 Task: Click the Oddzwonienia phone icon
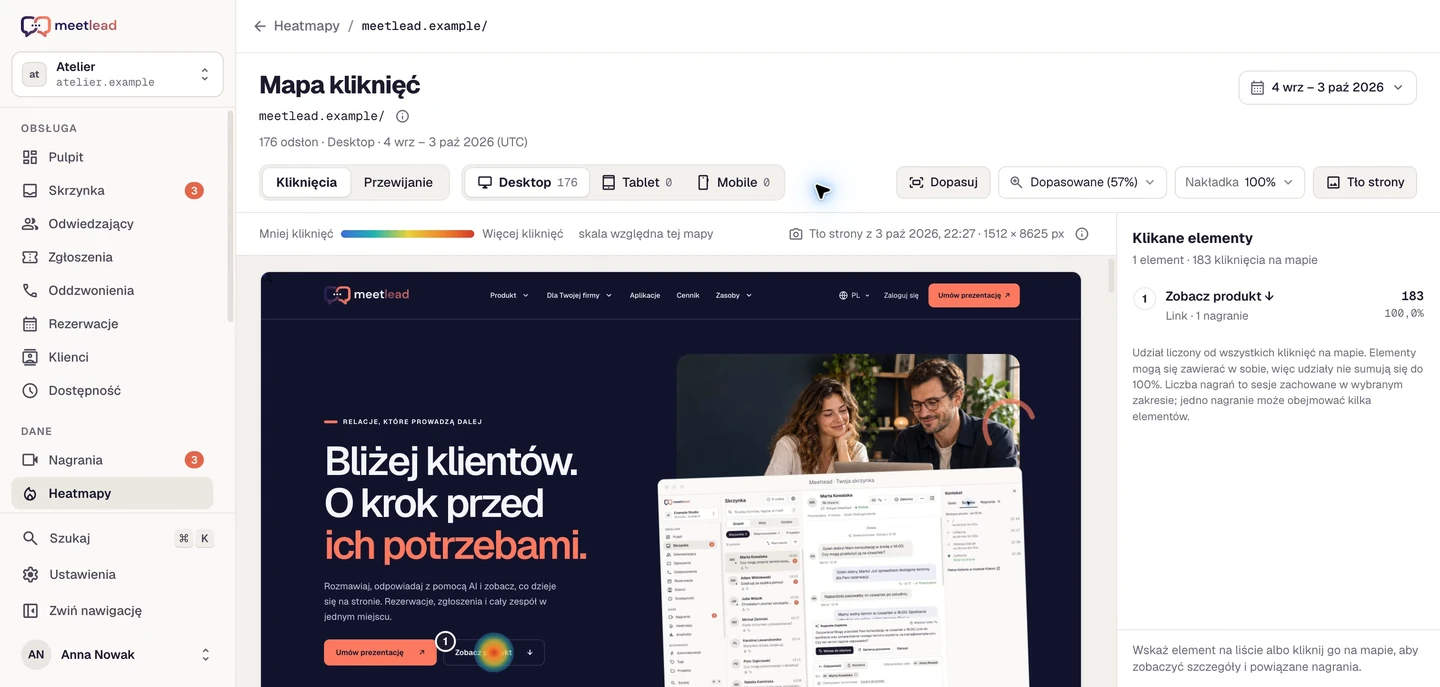pyautogui.click(x=30, y=290)
